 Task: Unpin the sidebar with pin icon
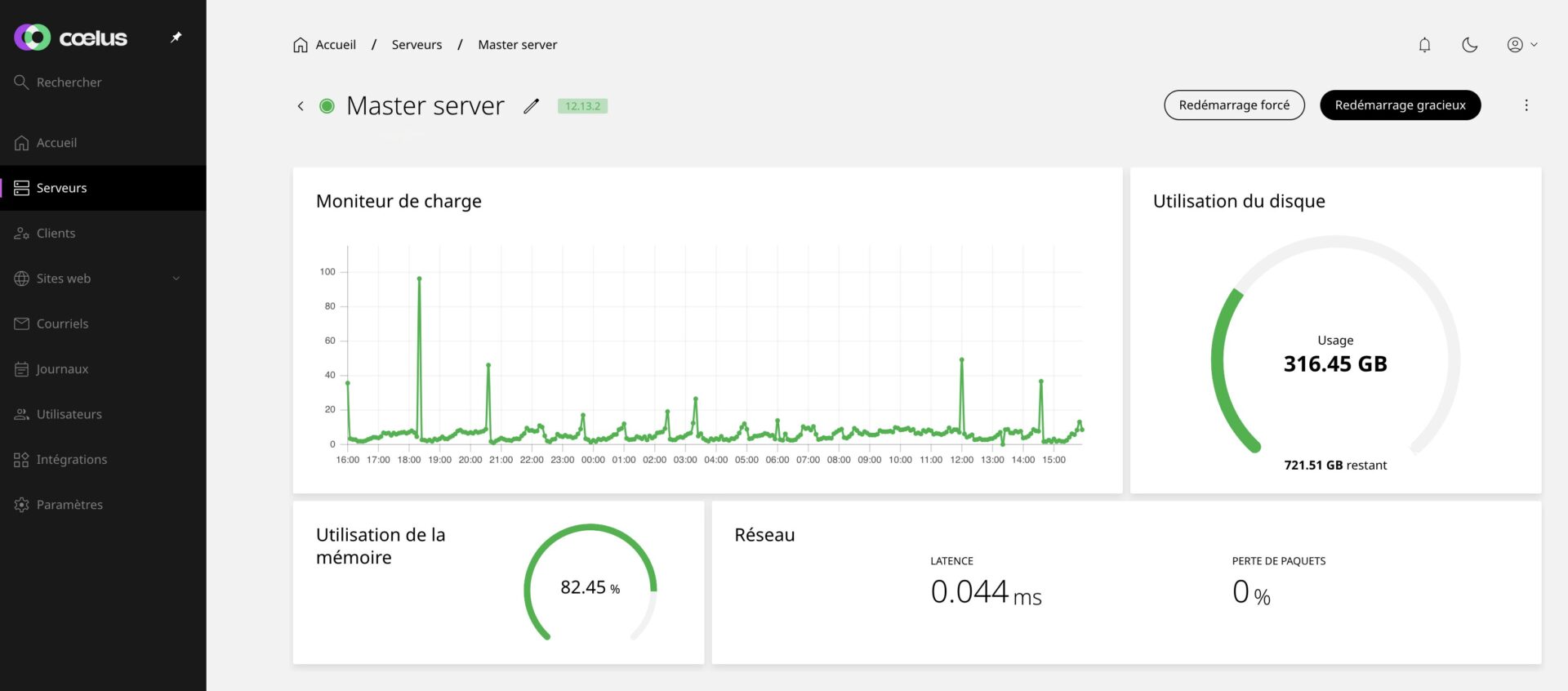coord(176,38)
